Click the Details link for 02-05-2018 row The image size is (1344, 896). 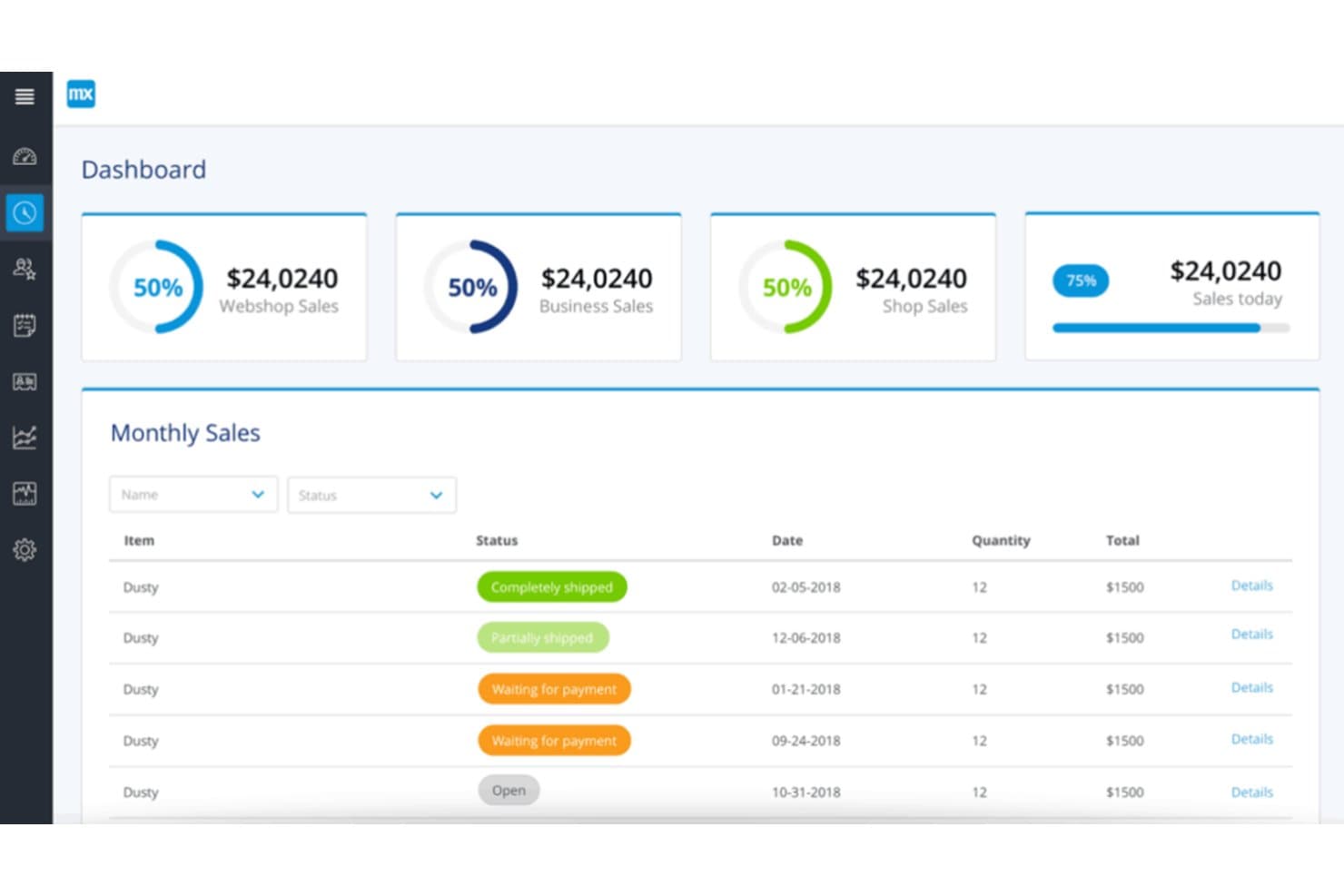tap(1251, 586)
